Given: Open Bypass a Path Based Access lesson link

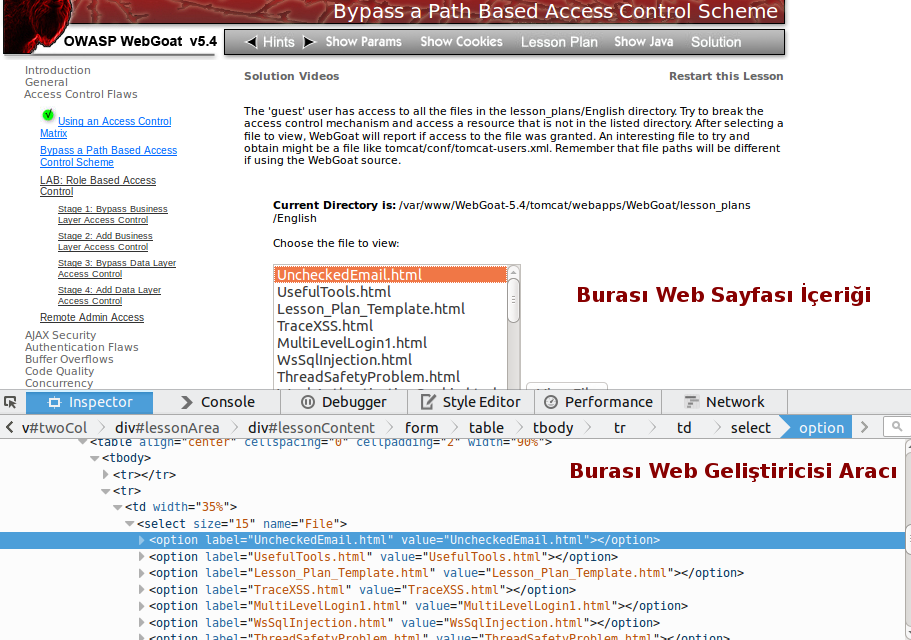Looking at the screenshot, I should (x=109, y=156).
